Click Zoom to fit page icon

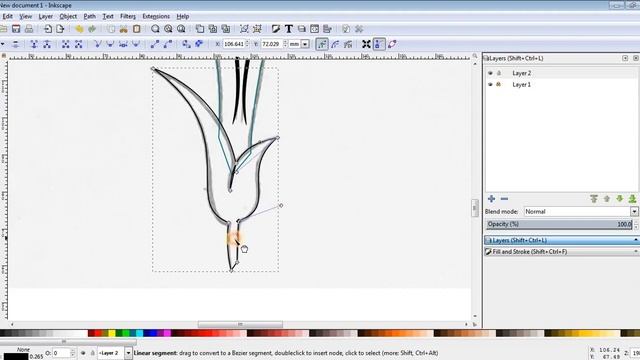[181, 29]
